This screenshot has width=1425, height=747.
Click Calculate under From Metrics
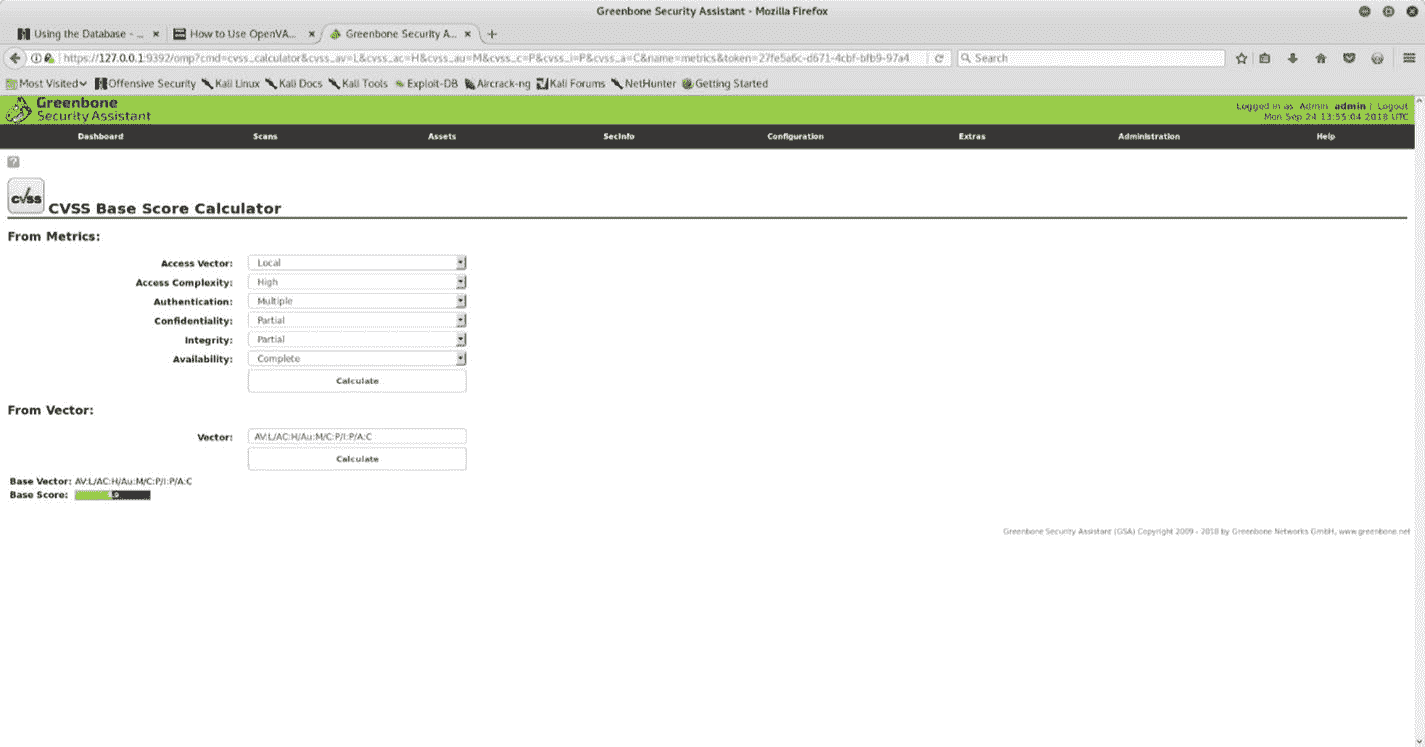(x=357, y=381)
